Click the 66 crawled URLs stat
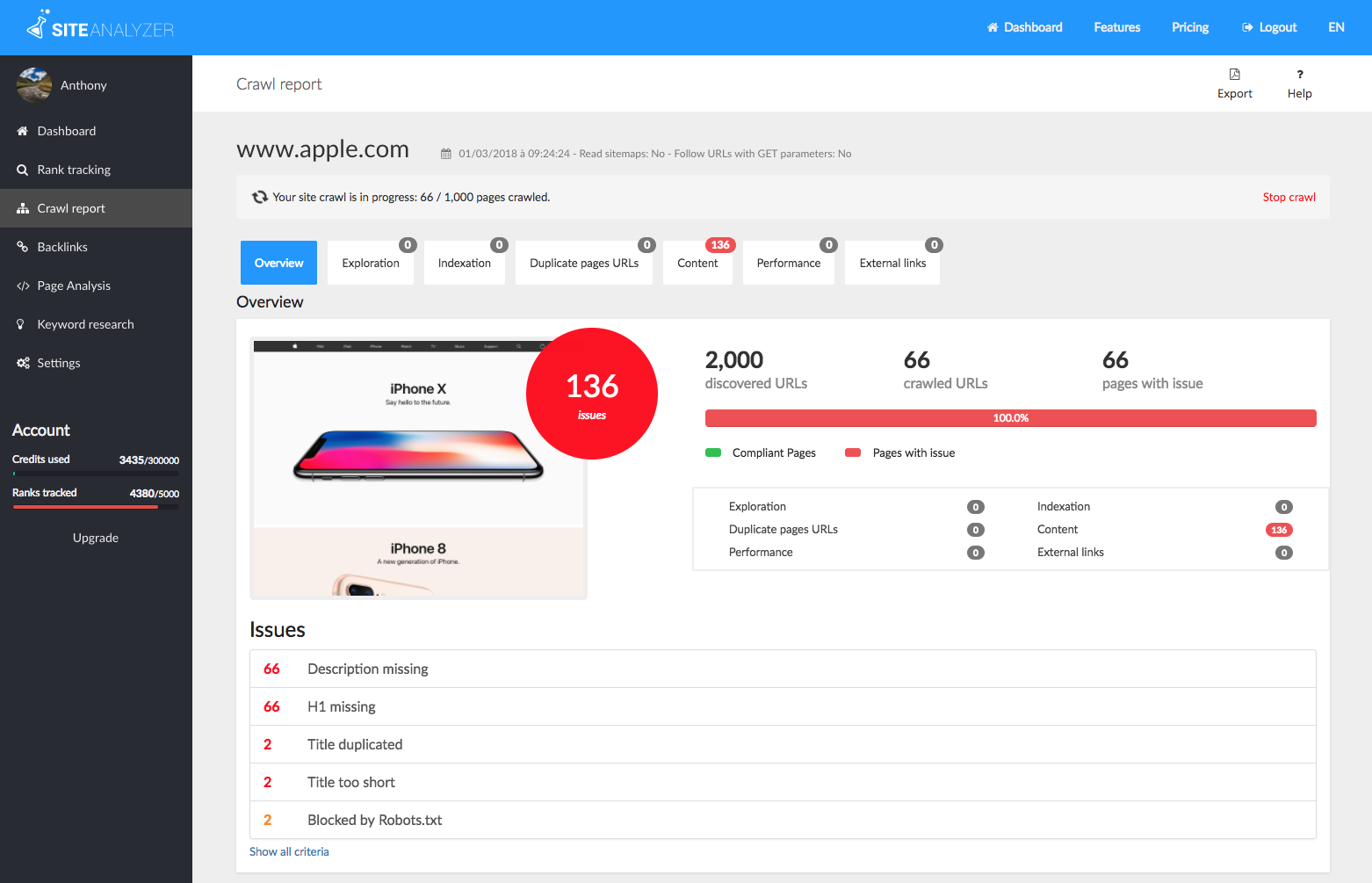 click(x=945, y=370)
